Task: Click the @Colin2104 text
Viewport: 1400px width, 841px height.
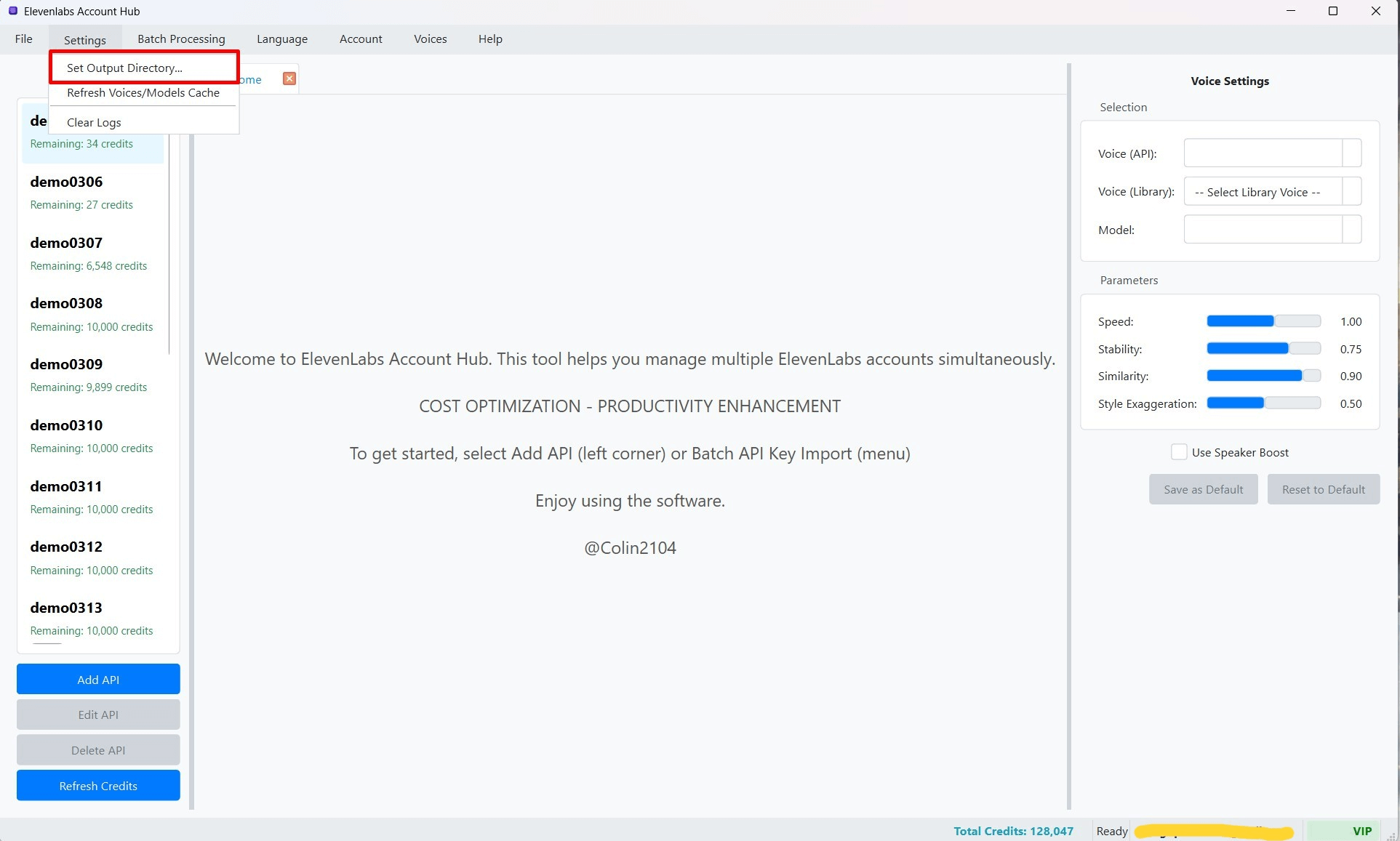Action: click(x=630, y=548)
